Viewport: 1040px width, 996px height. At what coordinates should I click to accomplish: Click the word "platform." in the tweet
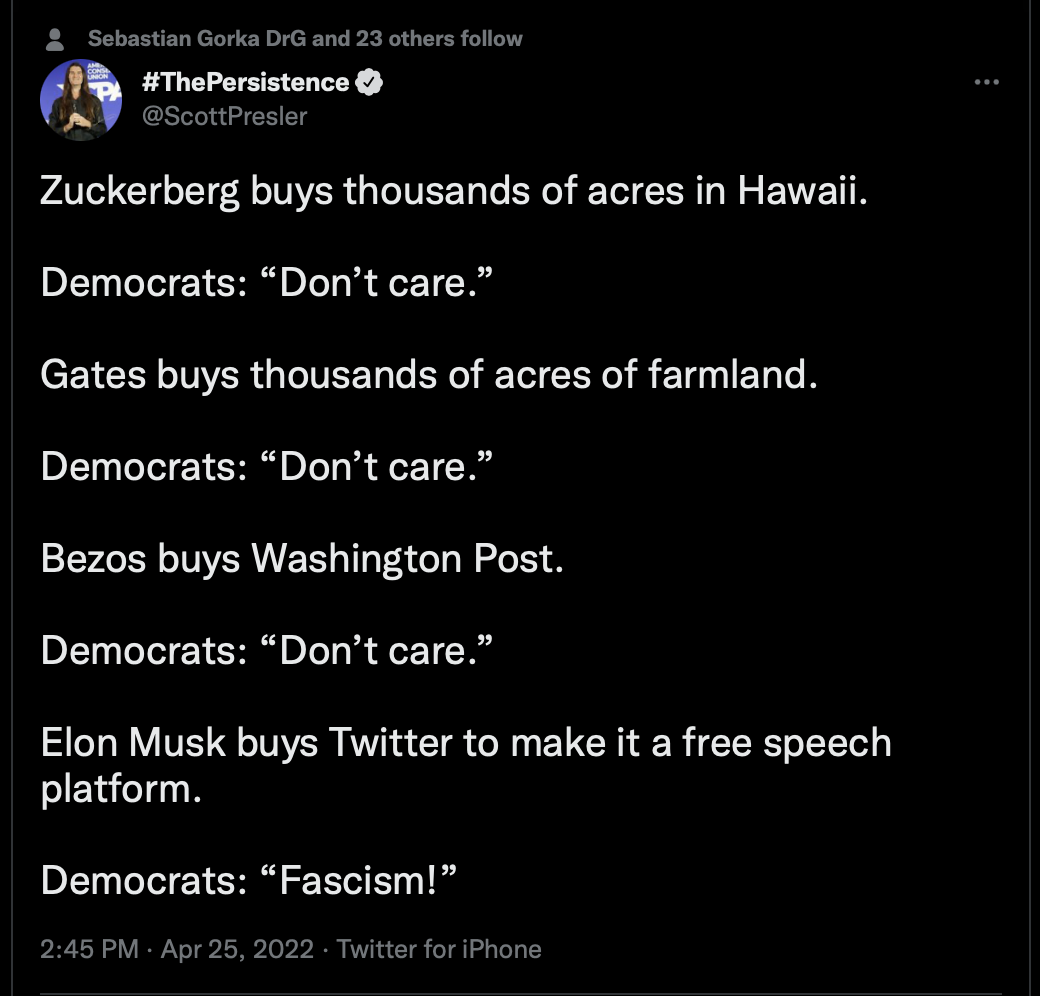click(x=121, y=789)
